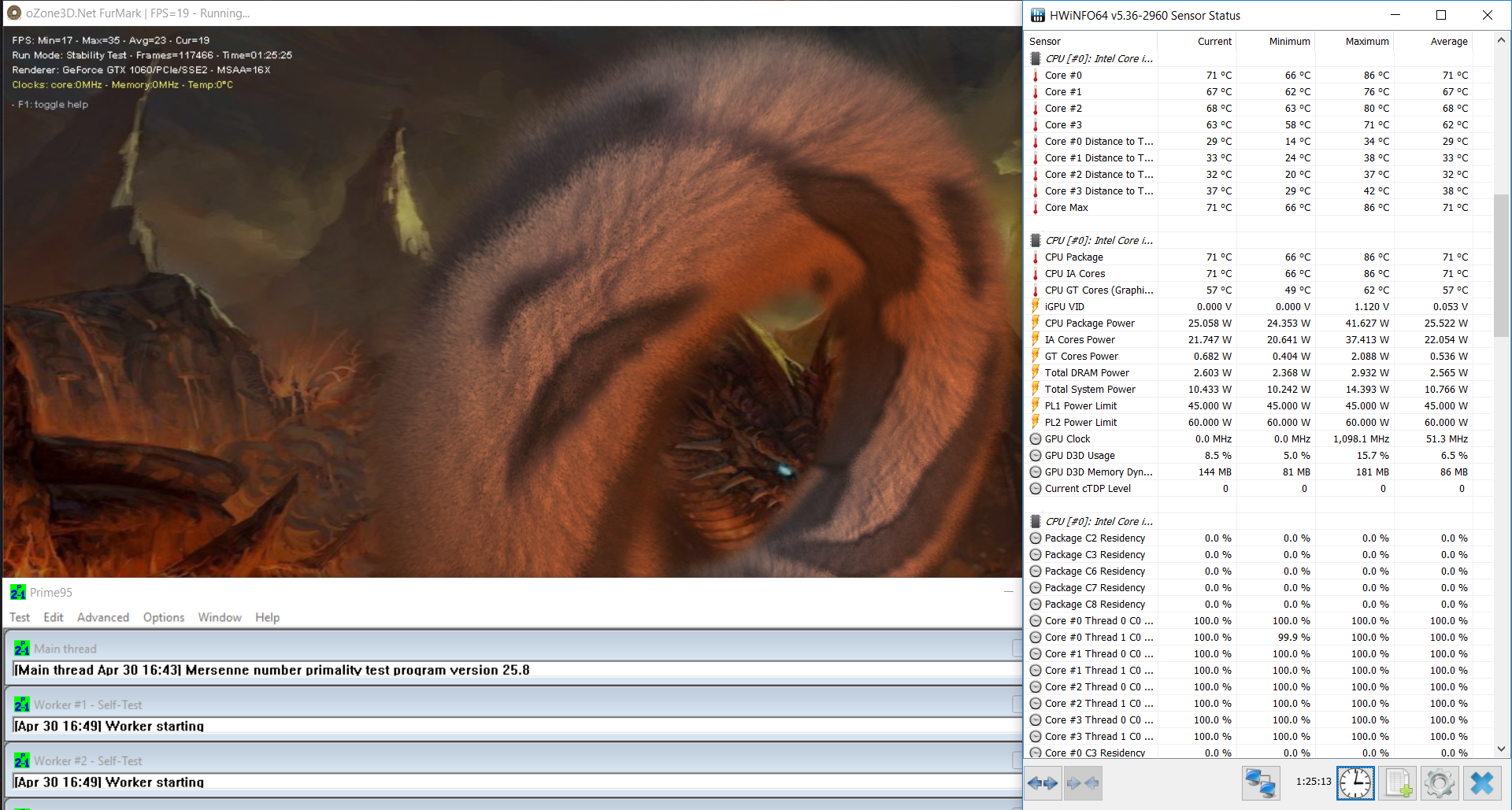Click the Worker #1 'Worker starting' log line
This screenshot has width=1512, height=810.
pos(109,726)
